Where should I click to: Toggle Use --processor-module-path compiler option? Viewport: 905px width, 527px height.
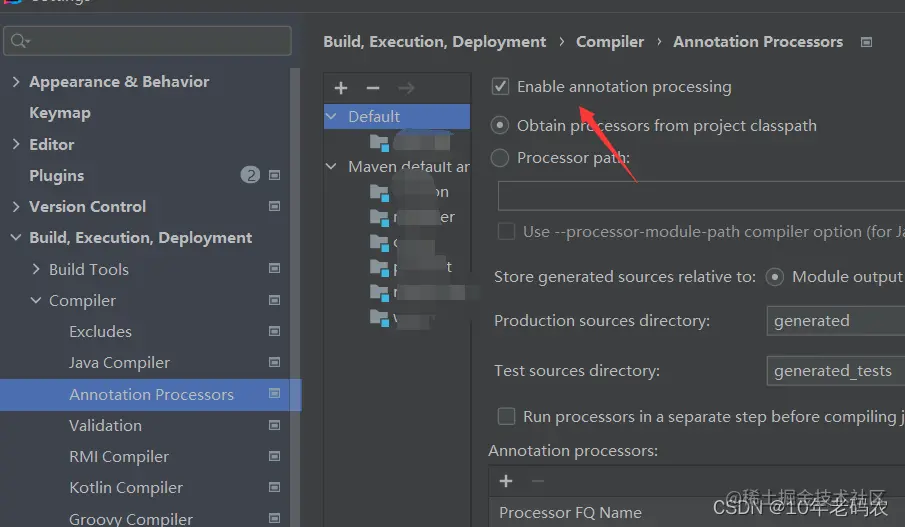[506, 231]
